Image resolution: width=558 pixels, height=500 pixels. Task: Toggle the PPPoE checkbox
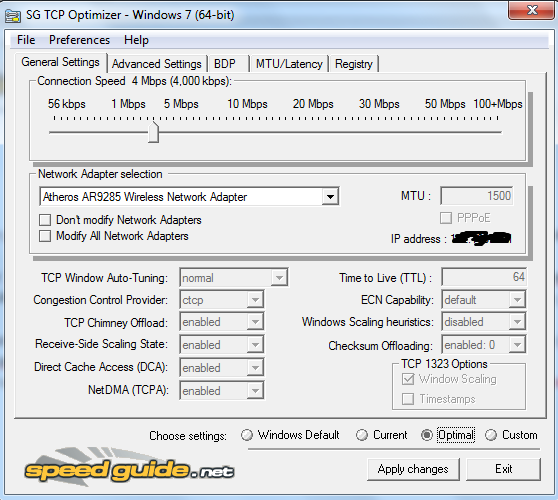446,218
